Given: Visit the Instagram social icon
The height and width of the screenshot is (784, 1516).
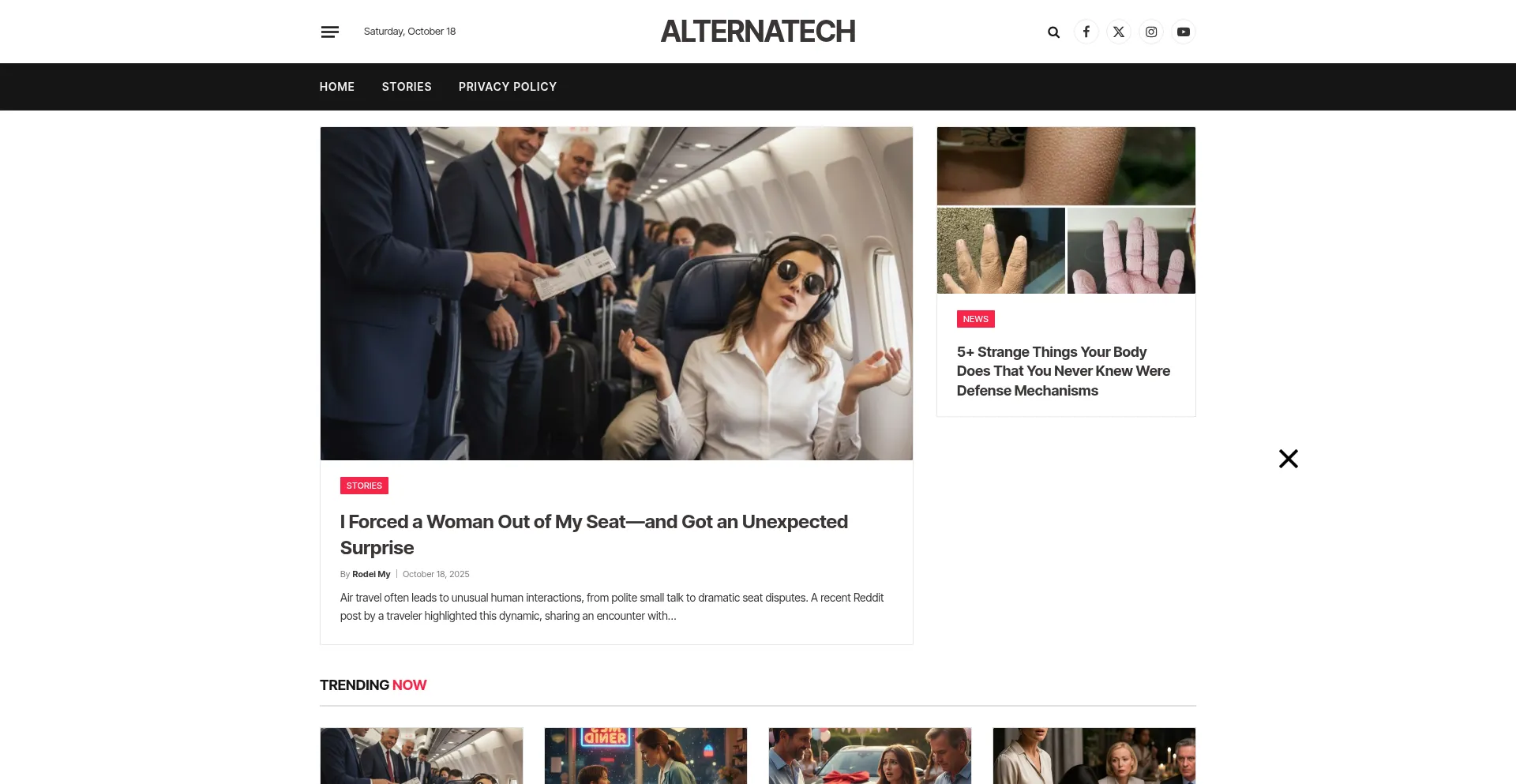Looking at the screenshot, I should (x=1151, y=32).
